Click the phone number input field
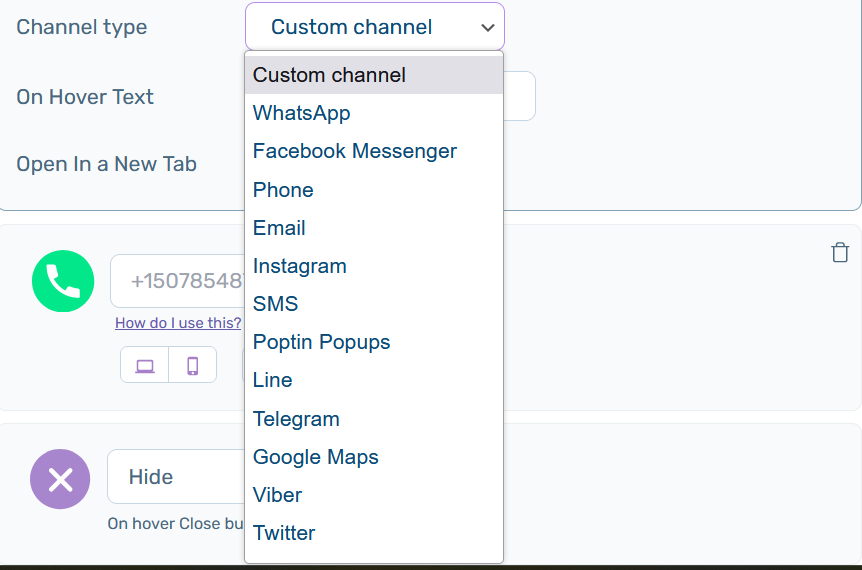The image size is (862, 570). (178, 281)
